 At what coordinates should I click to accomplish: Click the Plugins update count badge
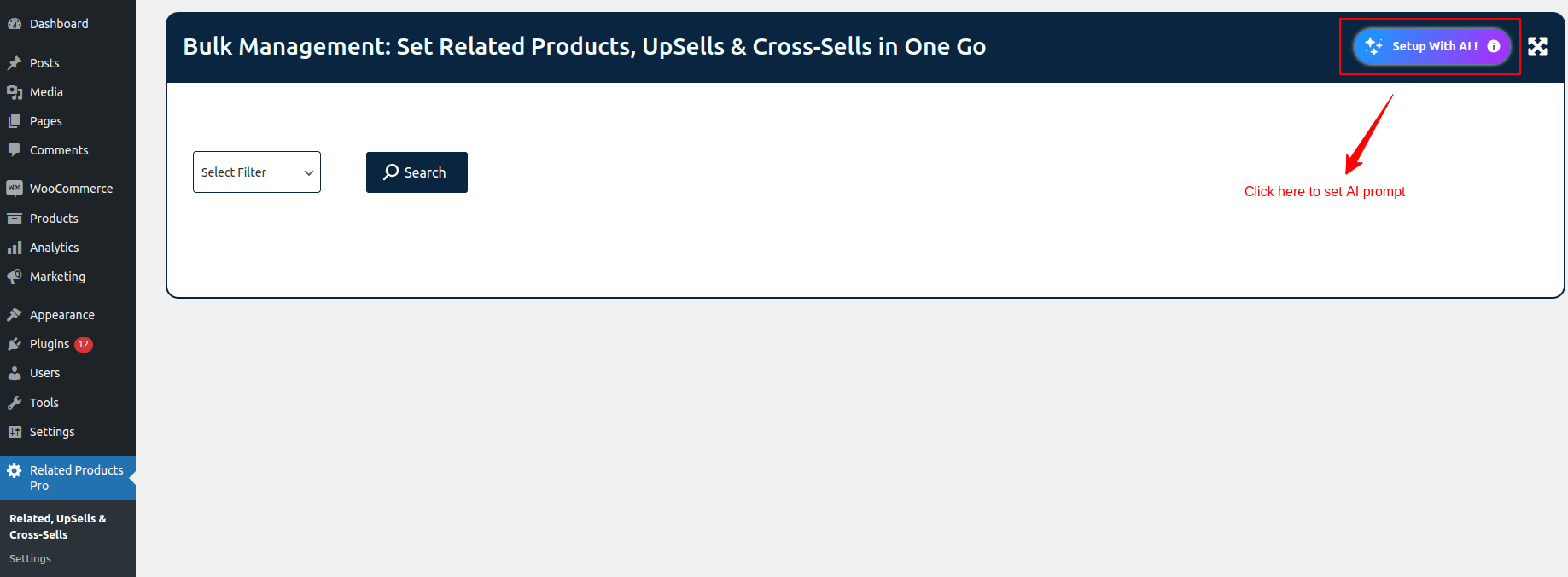pos(84,344)
